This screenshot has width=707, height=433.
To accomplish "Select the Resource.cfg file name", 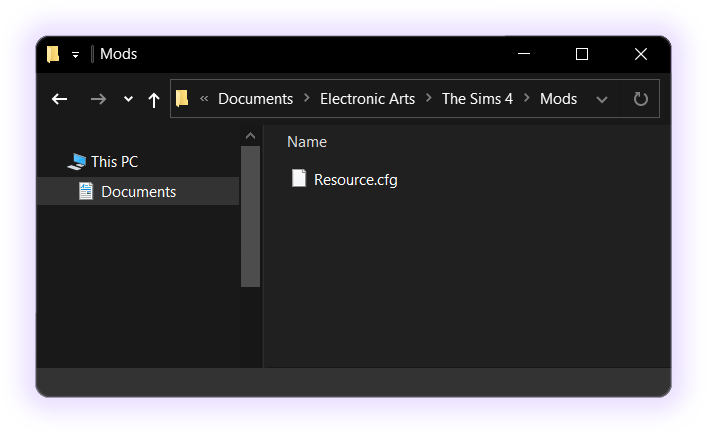I will tap(356, 180).
